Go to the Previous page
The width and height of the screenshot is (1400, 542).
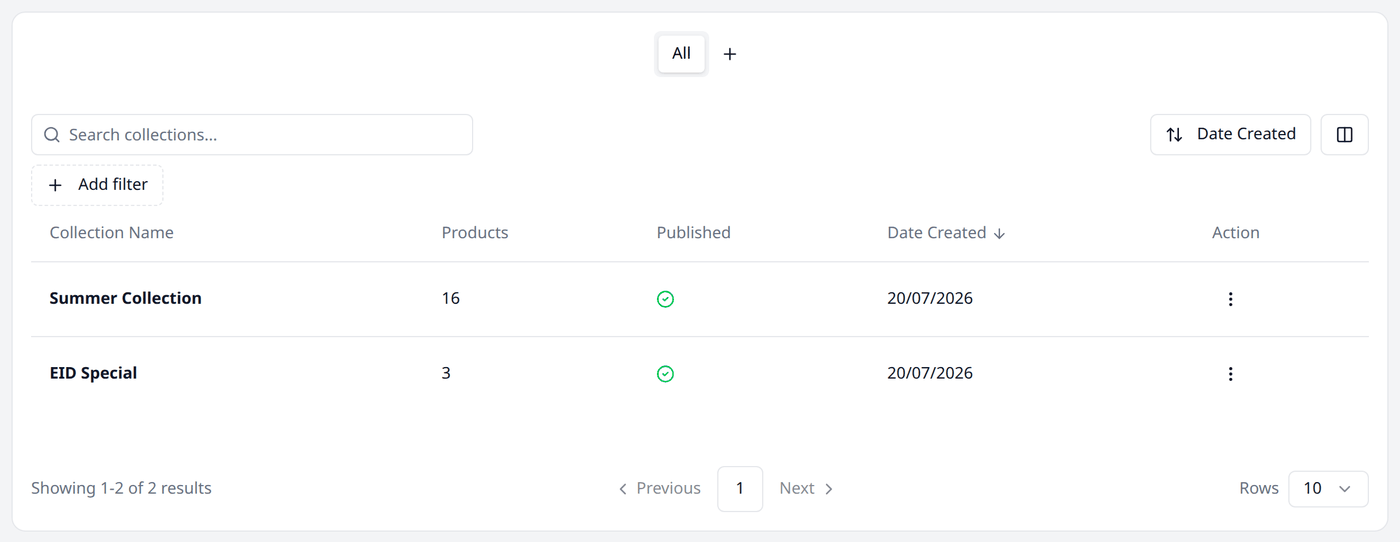659,488
